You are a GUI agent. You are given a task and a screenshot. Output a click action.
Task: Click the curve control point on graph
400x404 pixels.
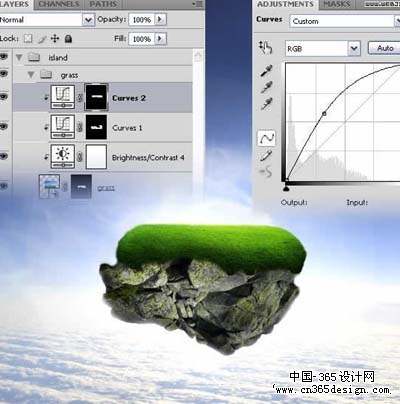coord(324,114)
